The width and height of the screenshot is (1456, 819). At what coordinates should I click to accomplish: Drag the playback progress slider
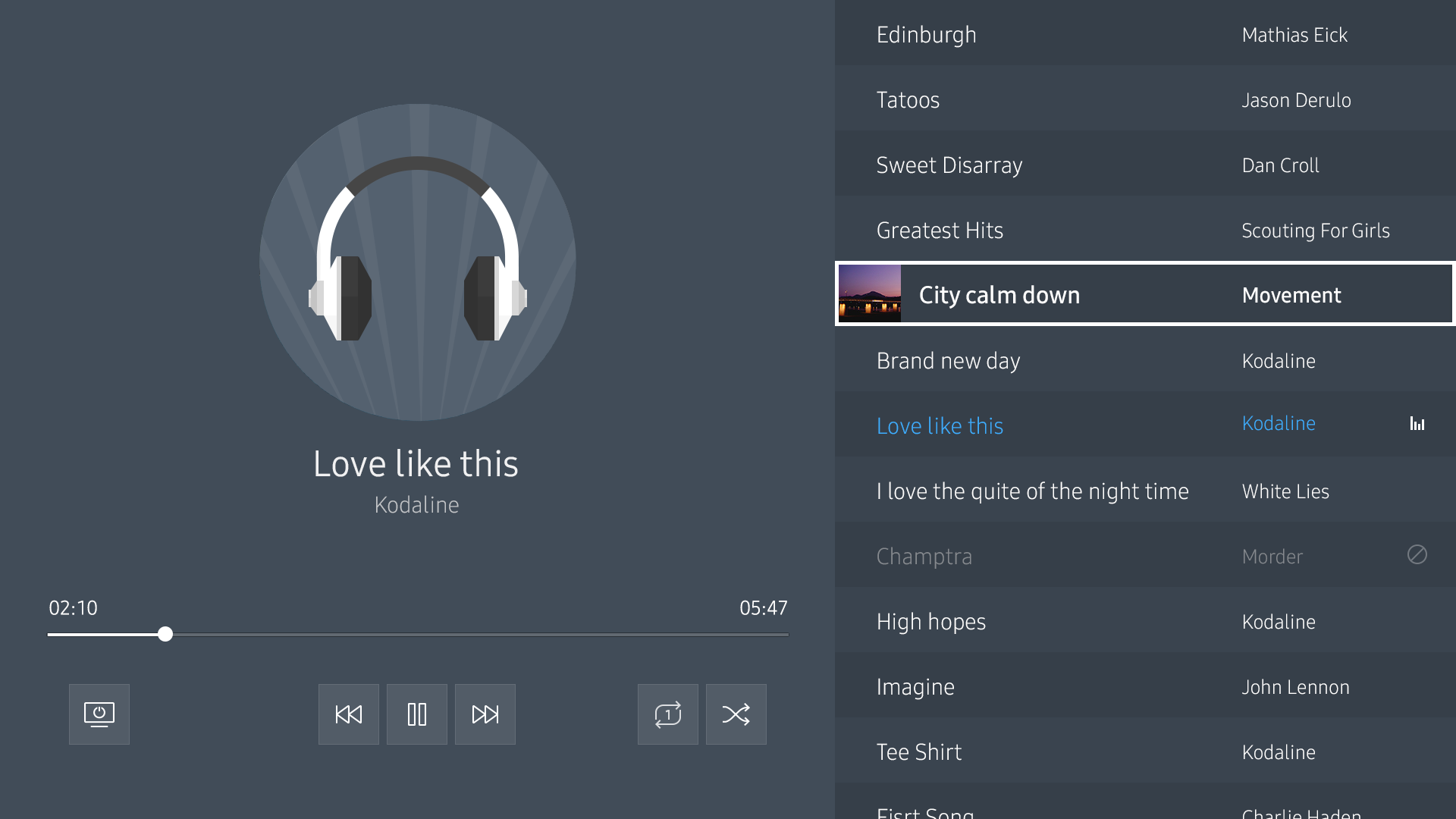tap(165, 633)
